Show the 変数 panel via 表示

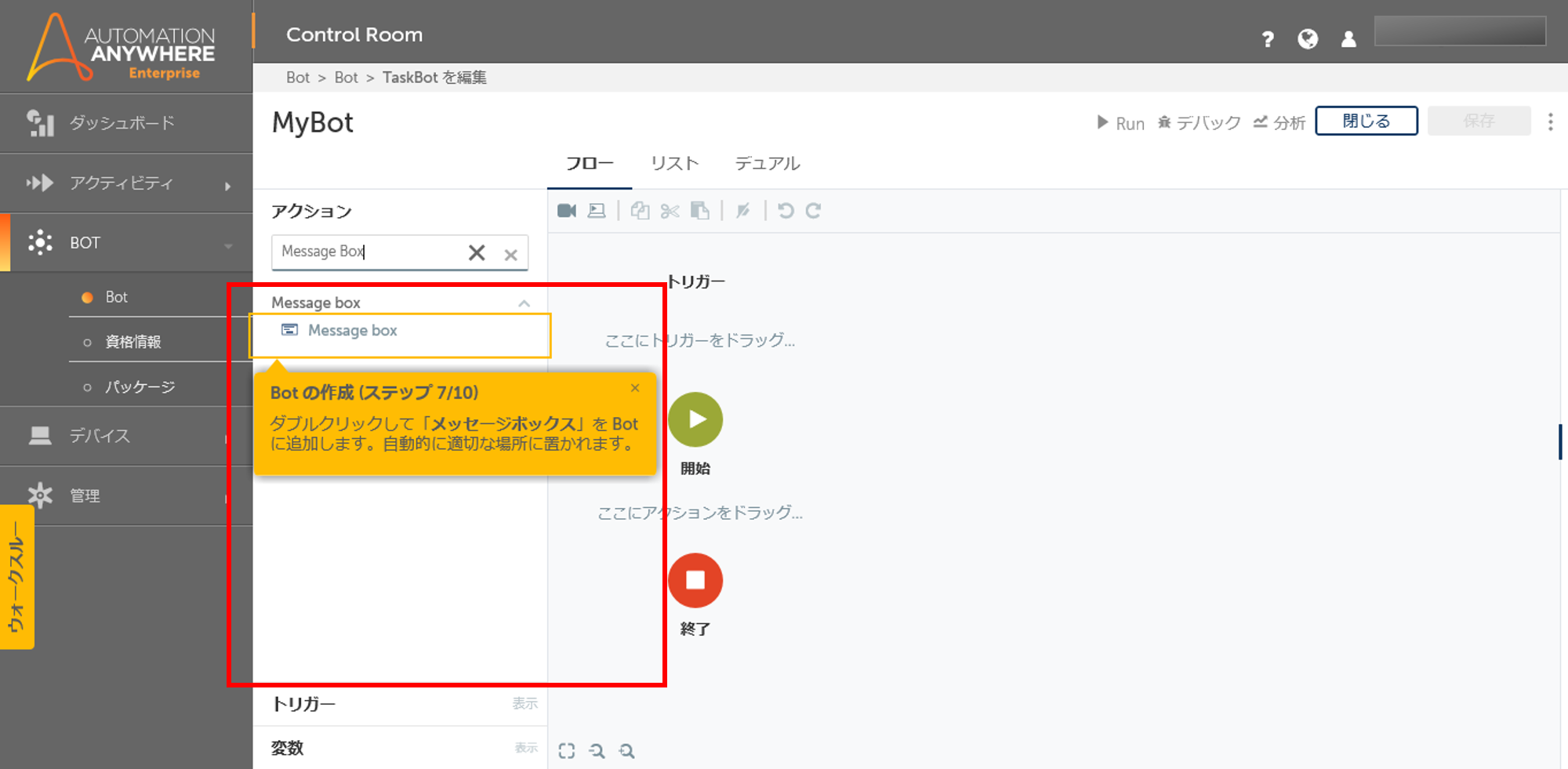[526, 748]
